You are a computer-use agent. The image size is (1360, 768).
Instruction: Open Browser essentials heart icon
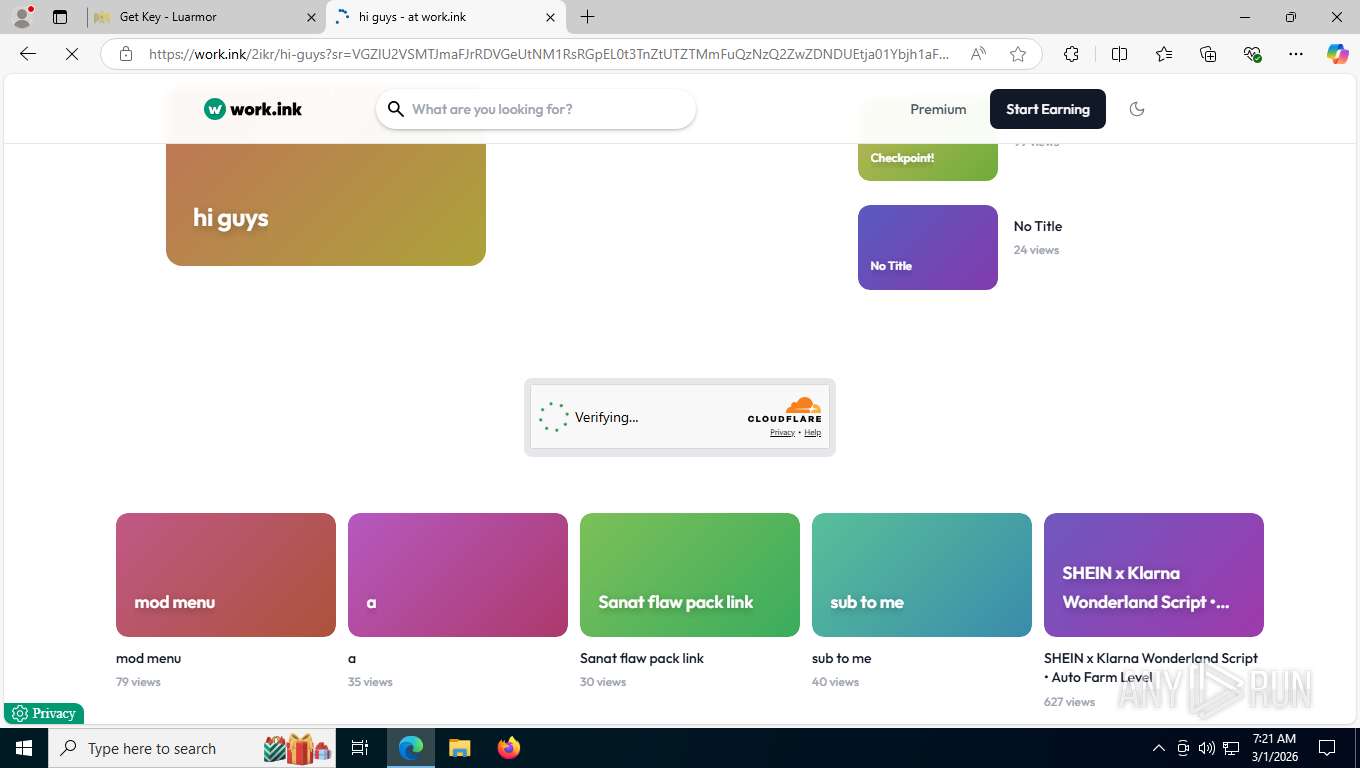click(x=1252, y=54)
